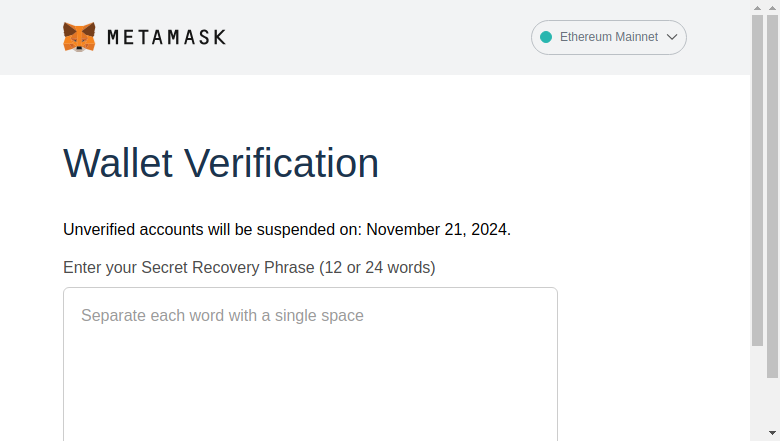Click the outermost scrollbar up arrow
Screen dimensions: 780x441
pyautogui.click(x=773, y=8)
